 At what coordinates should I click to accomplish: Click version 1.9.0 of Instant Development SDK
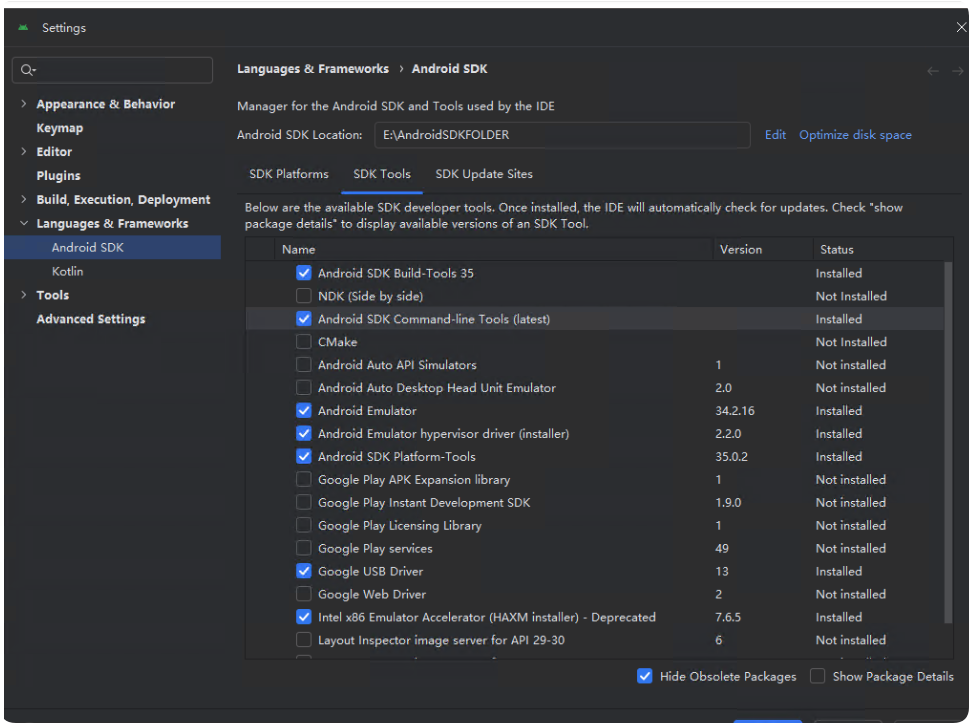728,502
